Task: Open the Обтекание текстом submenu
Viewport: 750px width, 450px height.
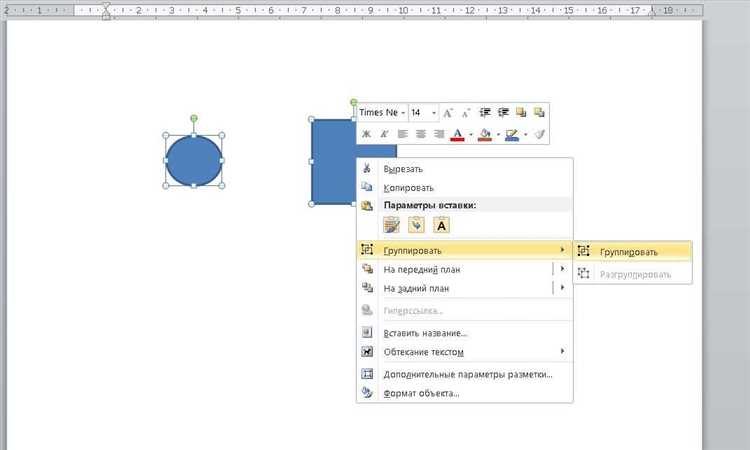Action: (464, 352)
